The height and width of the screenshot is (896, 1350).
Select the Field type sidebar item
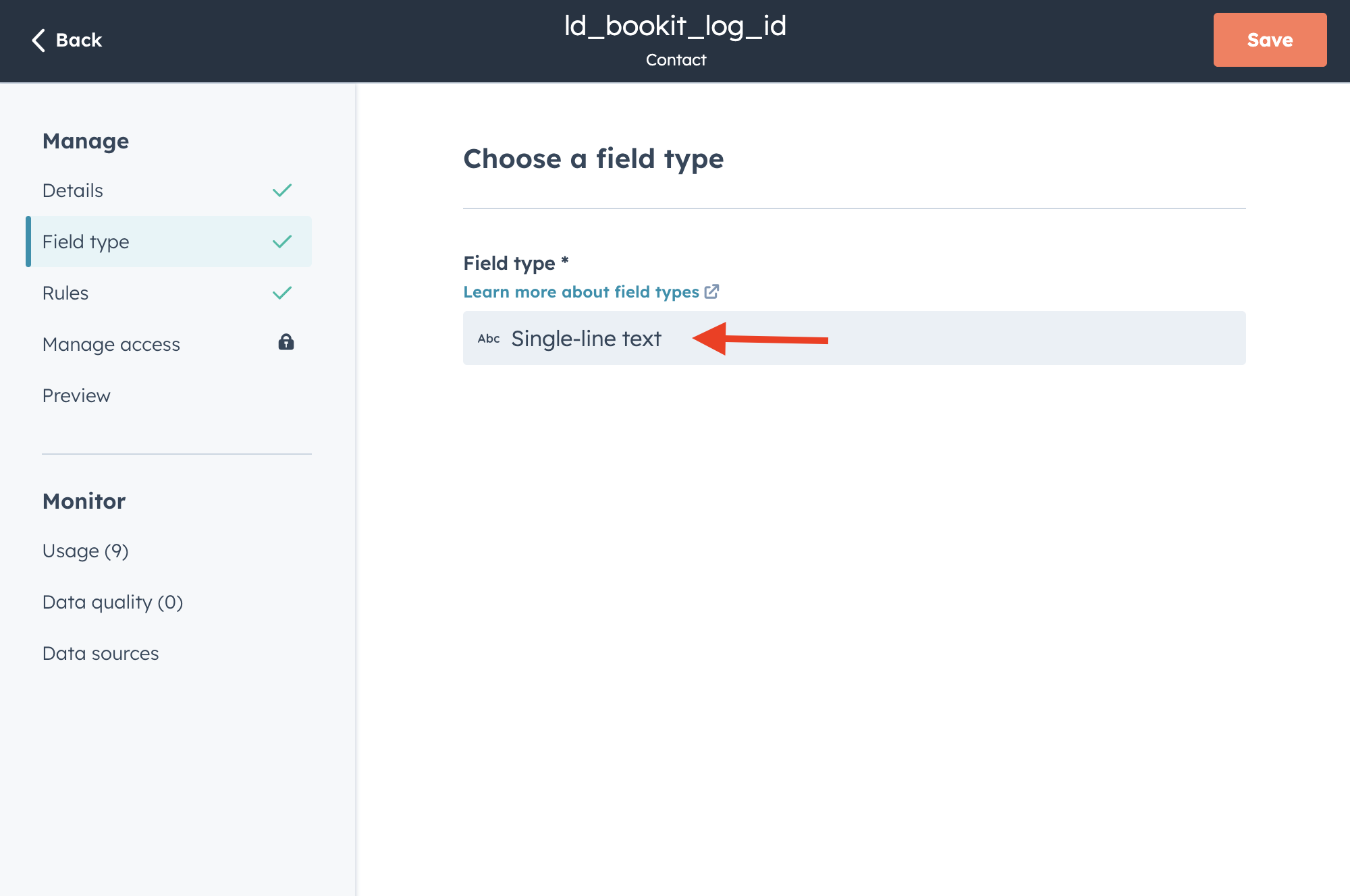86,241
